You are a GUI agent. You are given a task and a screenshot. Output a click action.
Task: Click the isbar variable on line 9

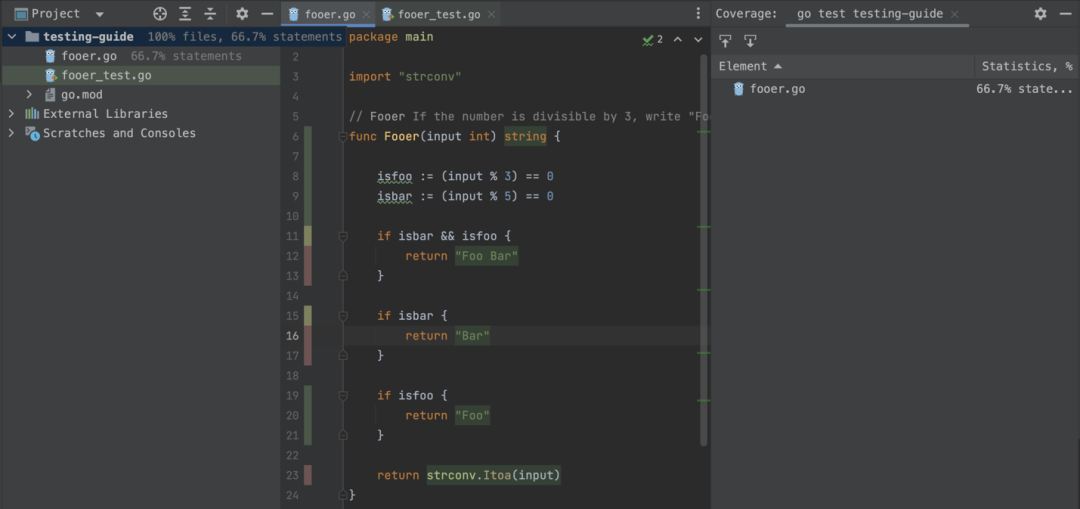coord(395,196)
